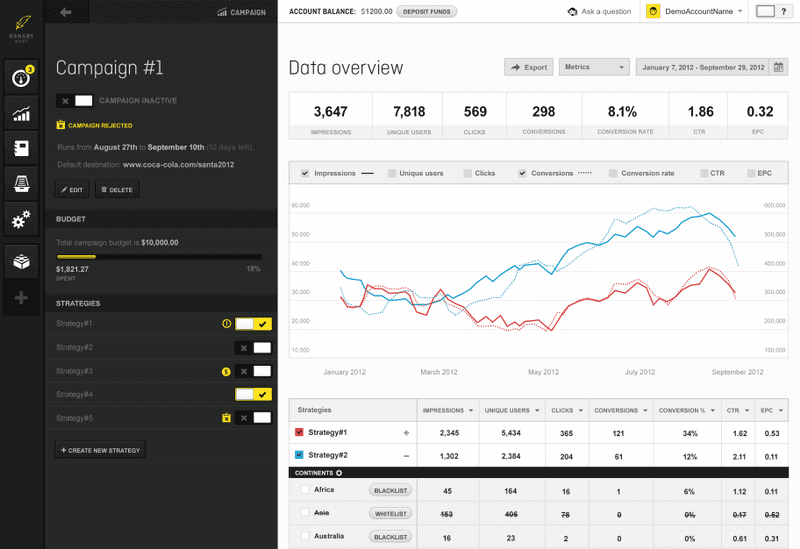
Task: Turn off the Strategy#4 switch
Action: tap(253, 394)
